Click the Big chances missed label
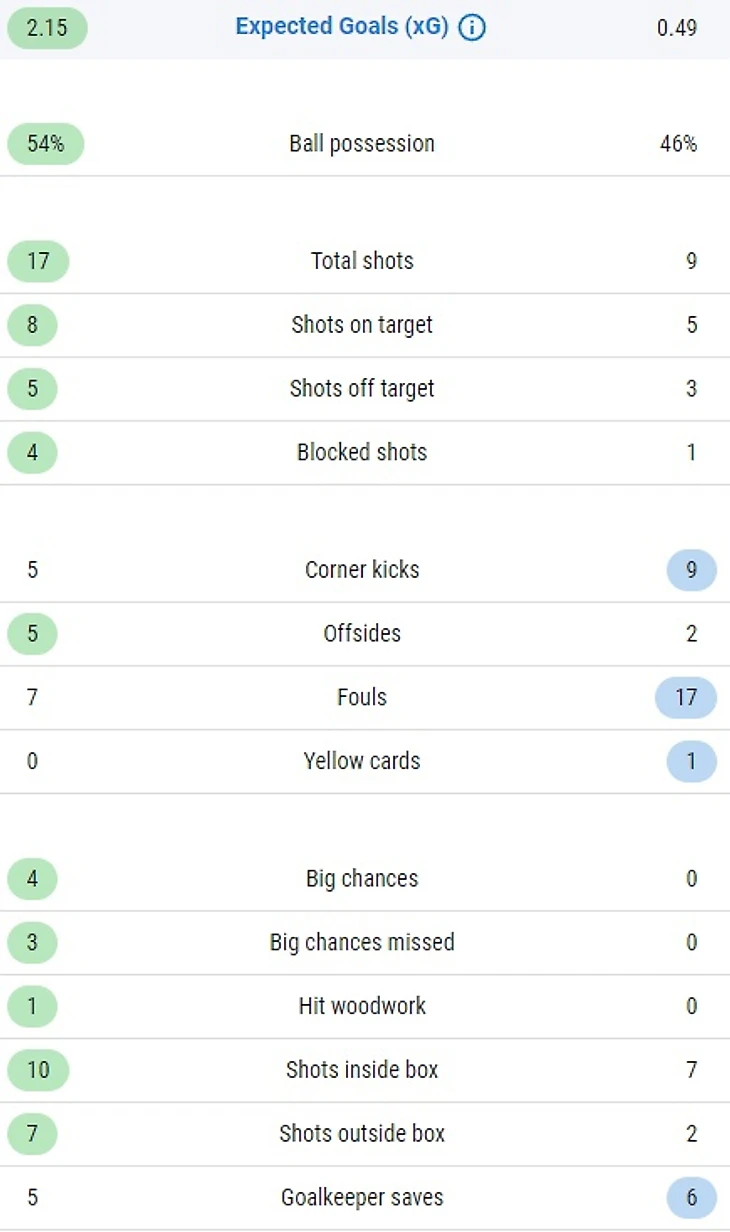This screenshot has height=1232, width=730. (x=362, y=943)
